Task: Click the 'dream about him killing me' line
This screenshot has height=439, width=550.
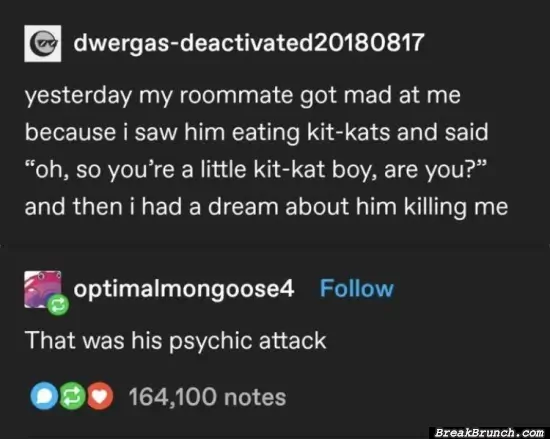Action: 266,207
